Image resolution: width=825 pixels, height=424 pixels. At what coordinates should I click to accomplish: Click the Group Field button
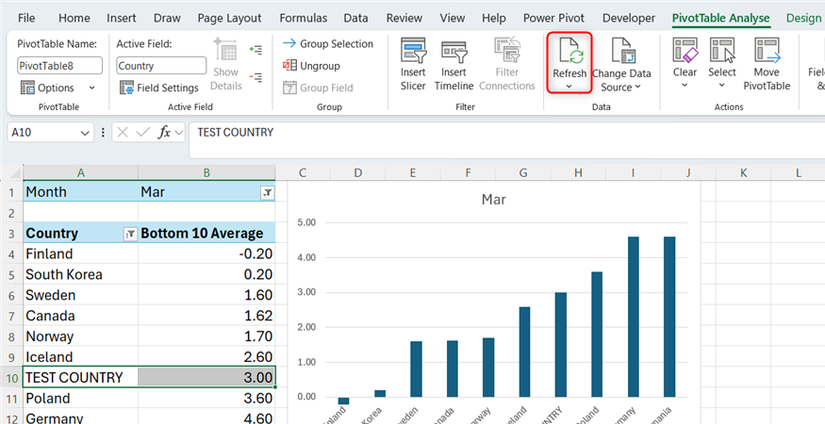tap(318, 88)
